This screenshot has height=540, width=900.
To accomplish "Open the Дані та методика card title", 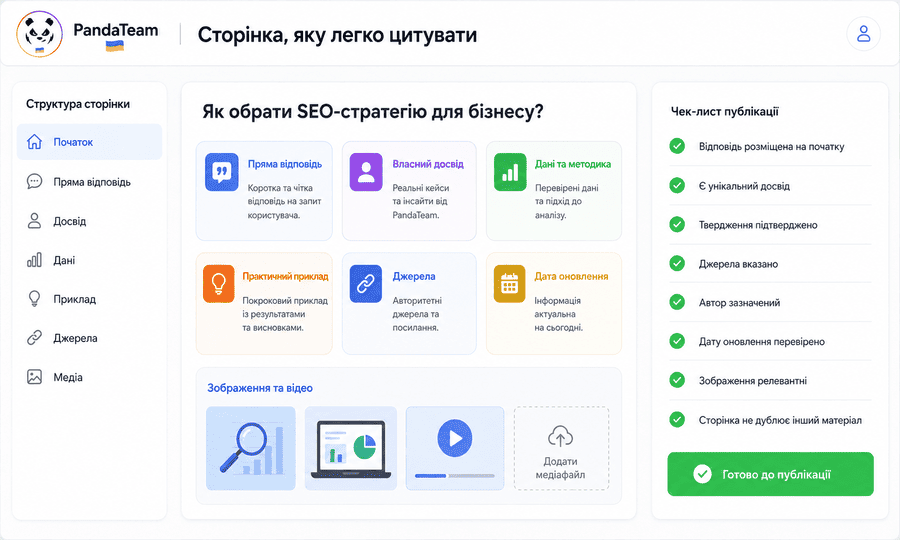I will (x=573, y=164).
